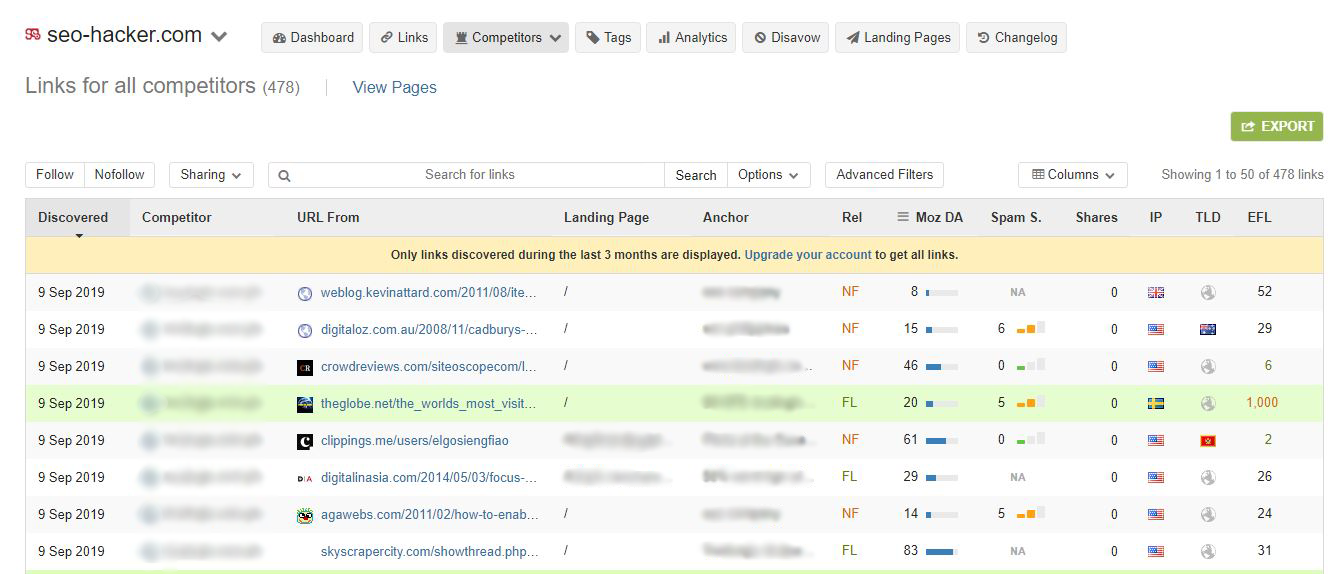The height and width of the screenshot is (574, 1334).
Task: Click the agawebs.com favicon icon
Action: coord(305,515)
